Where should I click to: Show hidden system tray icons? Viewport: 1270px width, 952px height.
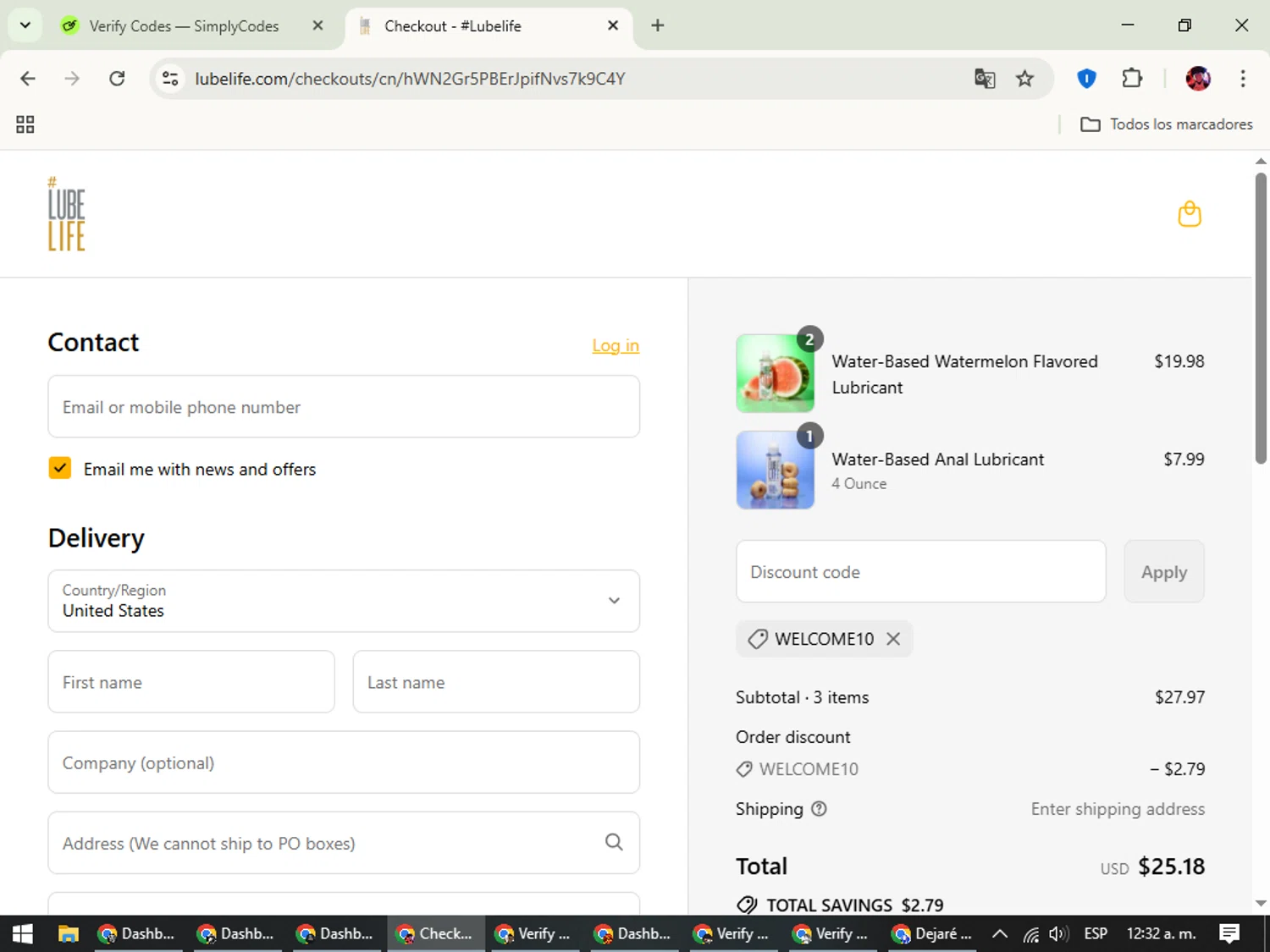(x=1000, y=933)
